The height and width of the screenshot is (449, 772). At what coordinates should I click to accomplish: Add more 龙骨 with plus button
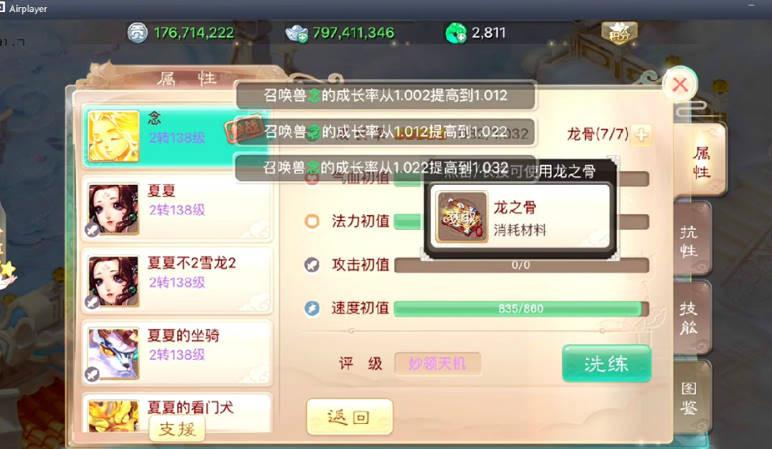tap(641, 134)
